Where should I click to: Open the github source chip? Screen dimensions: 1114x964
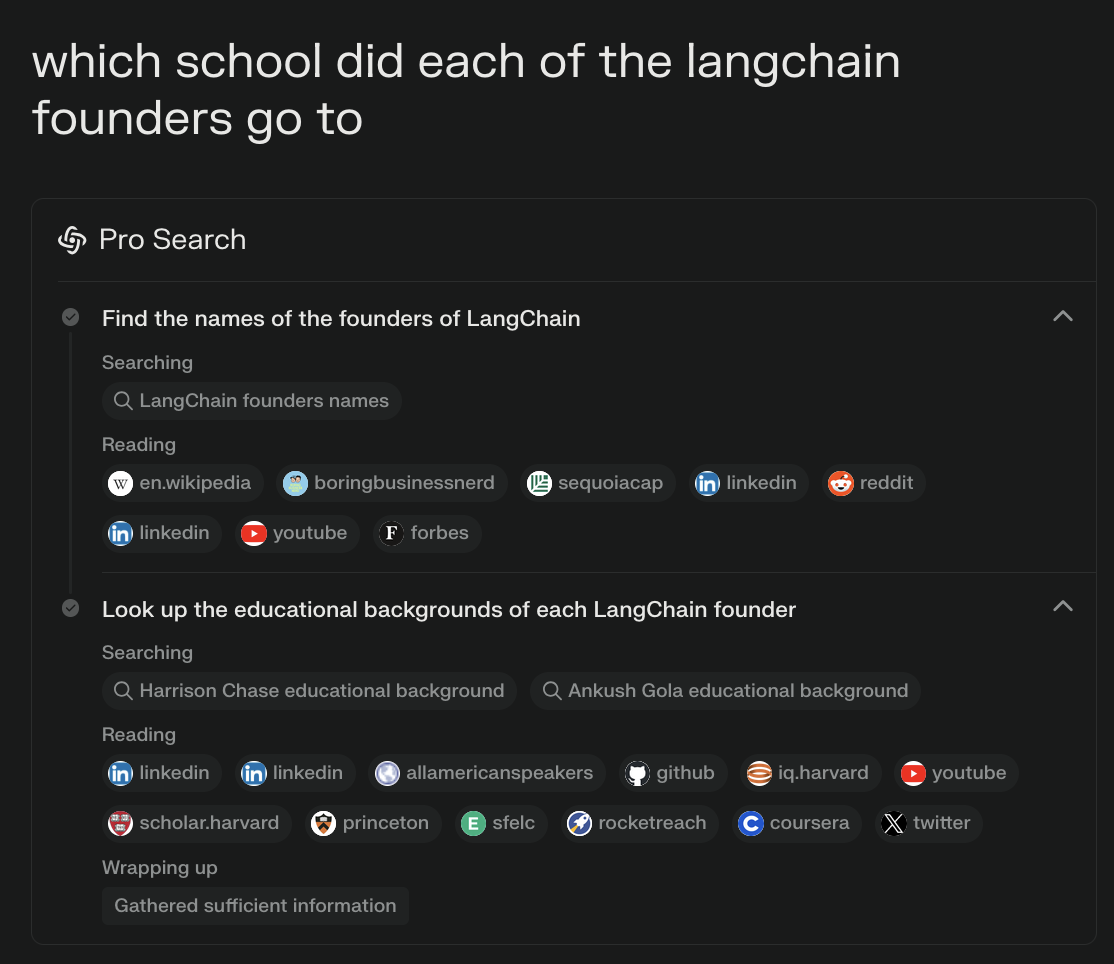pyautogui.click(x=672, y=773)
